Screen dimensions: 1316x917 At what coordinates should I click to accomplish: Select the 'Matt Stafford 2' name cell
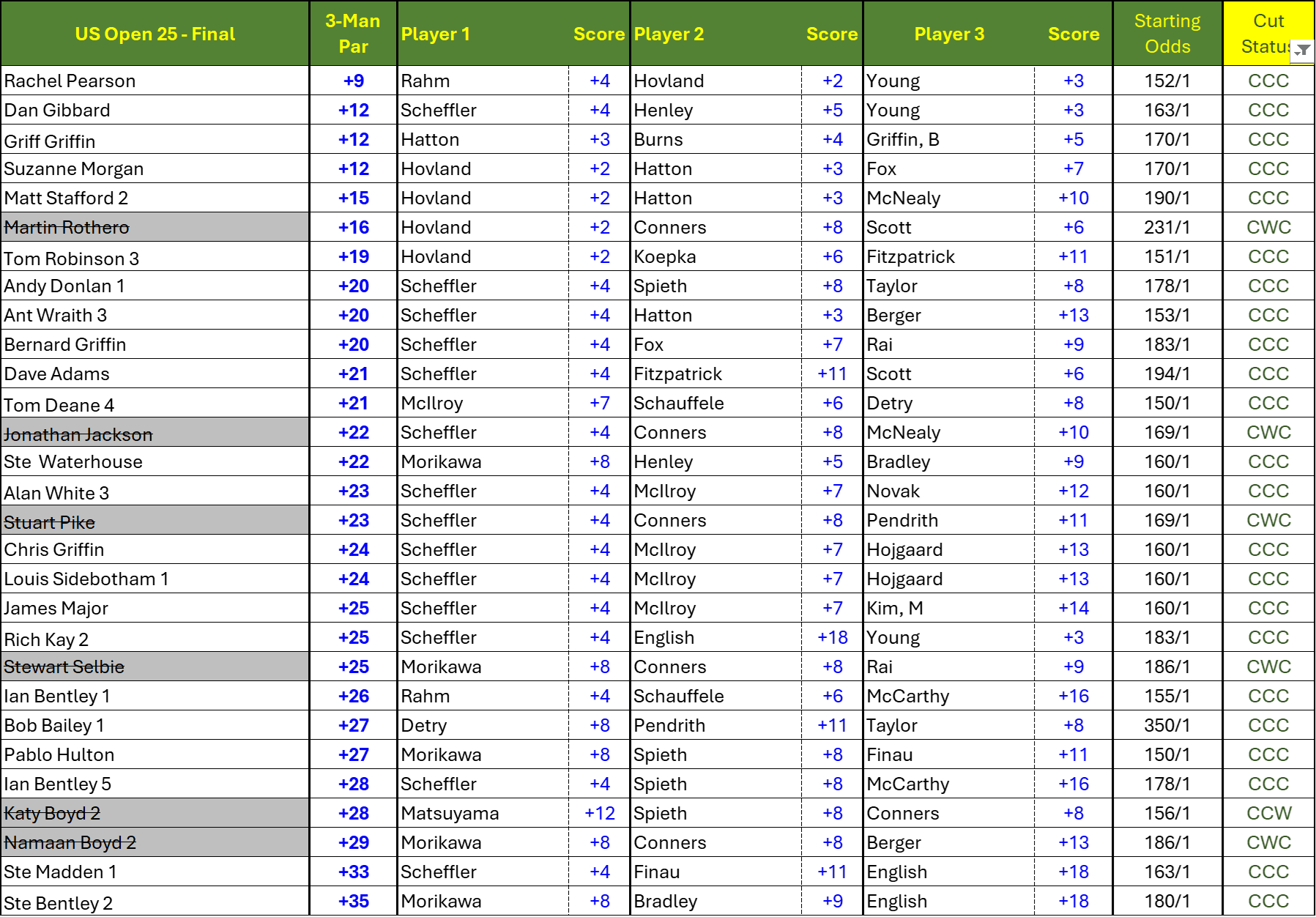(x=155, y=198)
